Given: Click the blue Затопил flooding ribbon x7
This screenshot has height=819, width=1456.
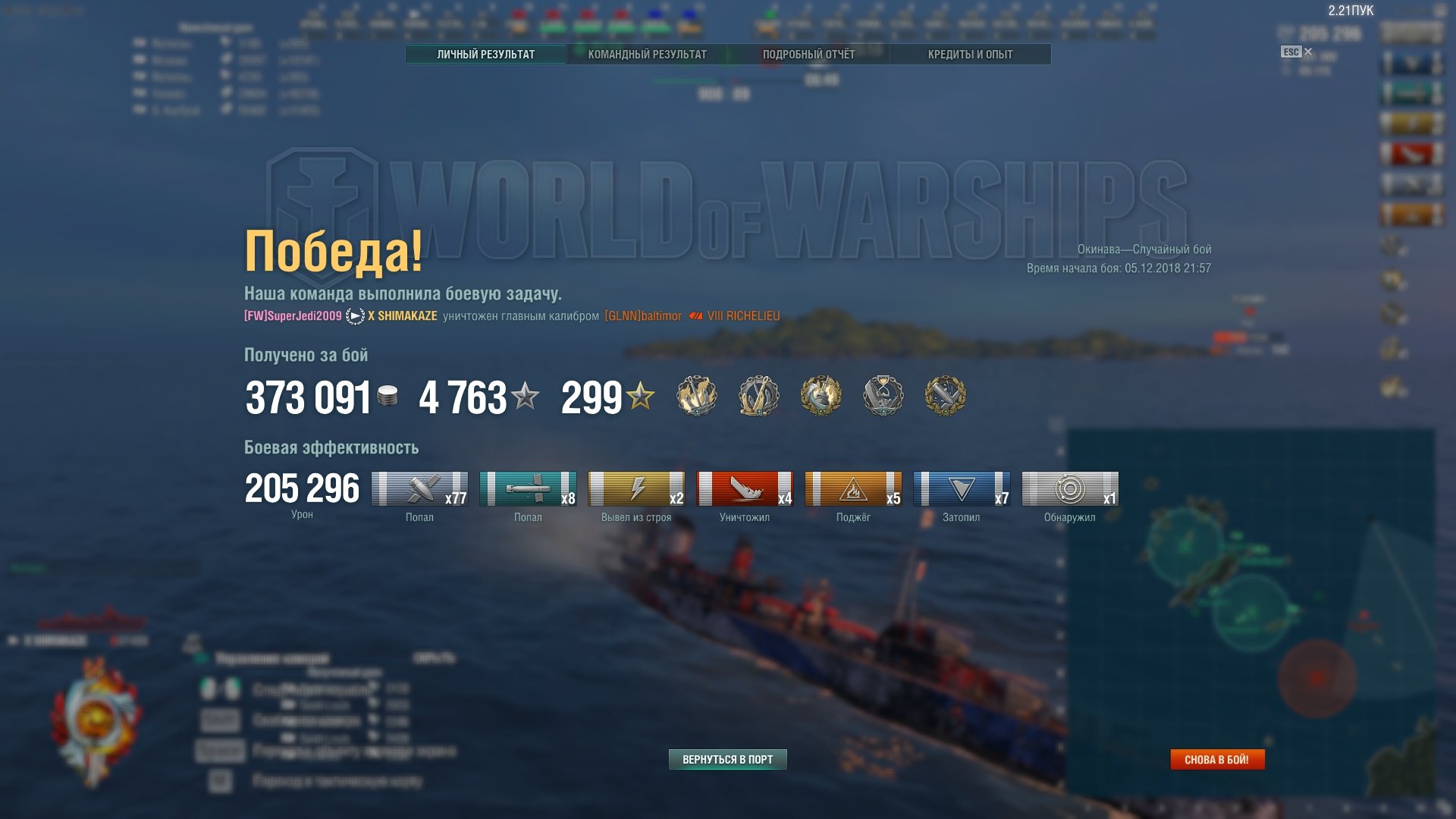Looking at the screenshot, I should tap(962, 489).
